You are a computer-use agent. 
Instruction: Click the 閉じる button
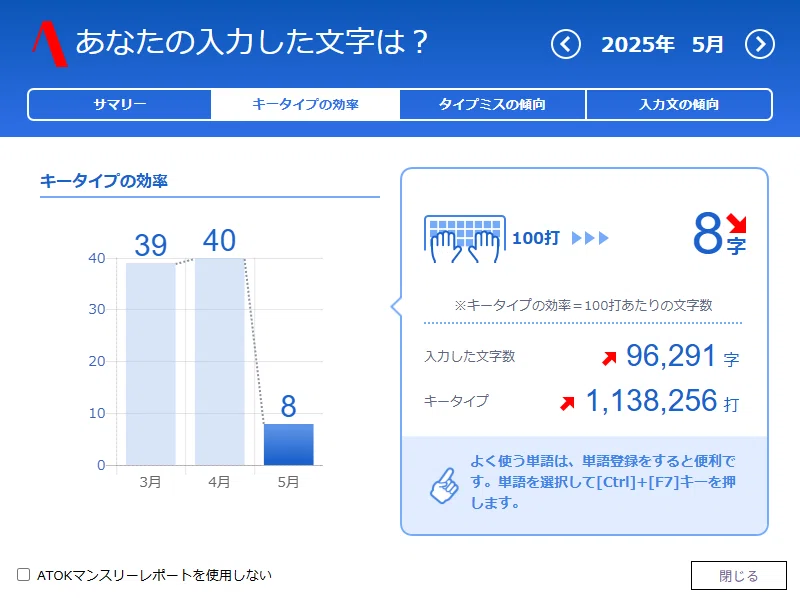click(739, 576)
